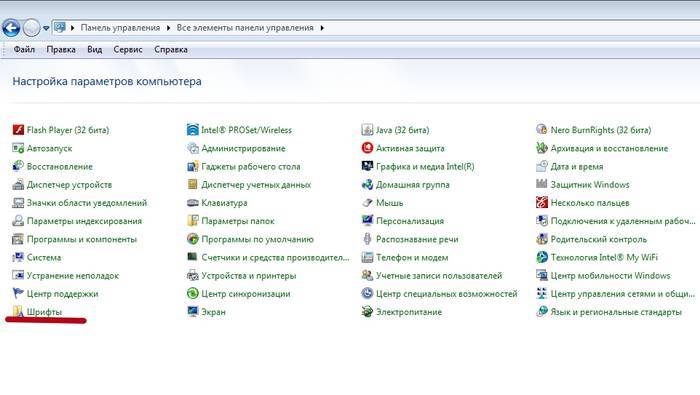Open Технология Intel My WiFi link
Image resolution: width=700 pixels, height=395 pixels.
click(x=604, y=258)
